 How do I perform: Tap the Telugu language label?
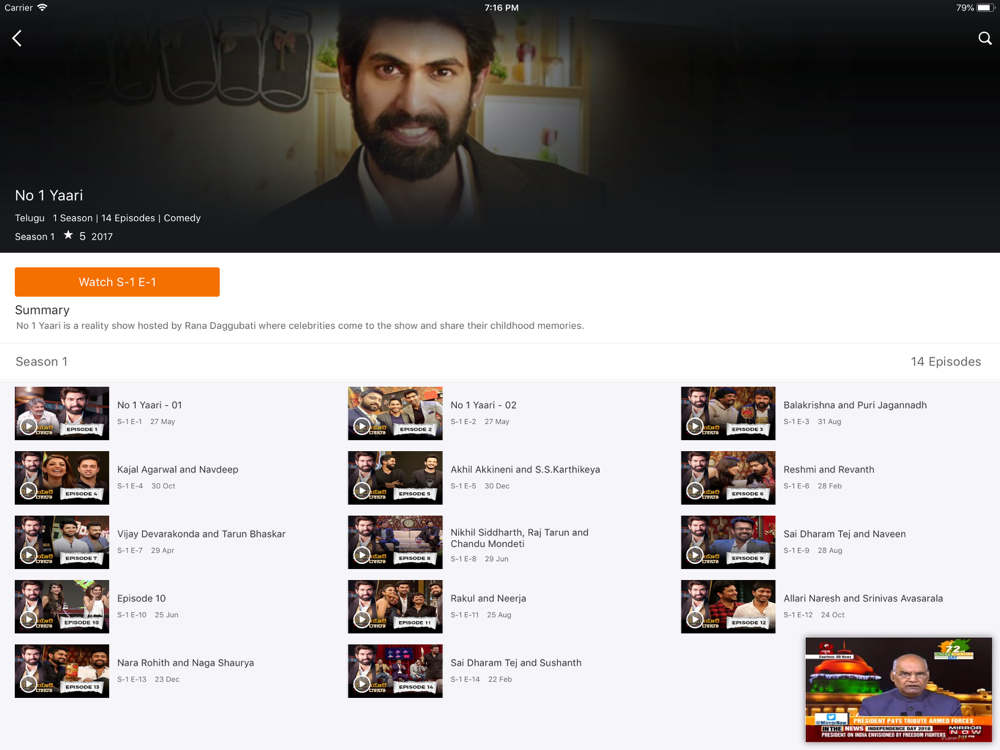click(30, 218)
